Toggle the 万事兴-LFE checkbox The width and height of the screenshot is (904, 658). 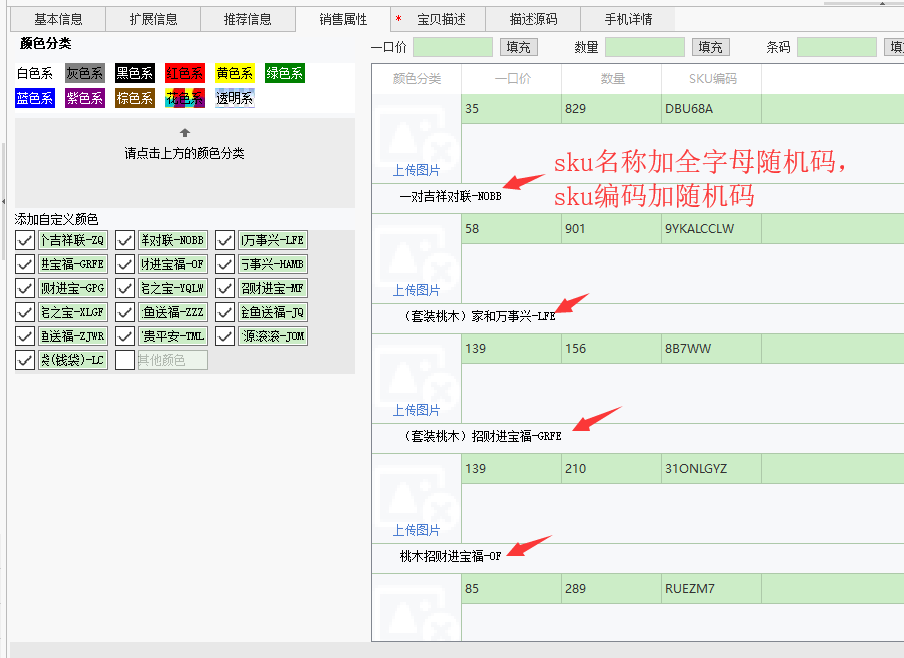225,240
